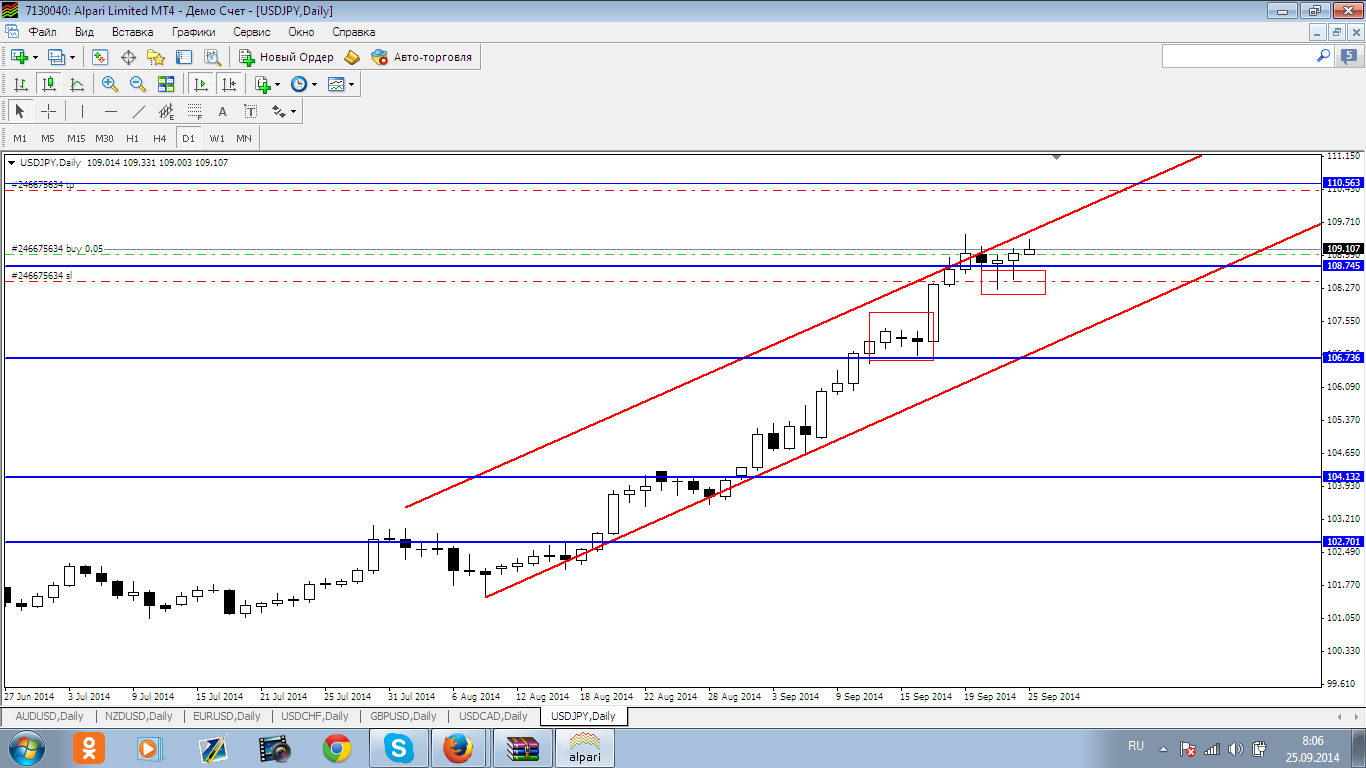The image size is (1366, 768).
Task: Open the Справка menu
Action: (x=353, y=32)
